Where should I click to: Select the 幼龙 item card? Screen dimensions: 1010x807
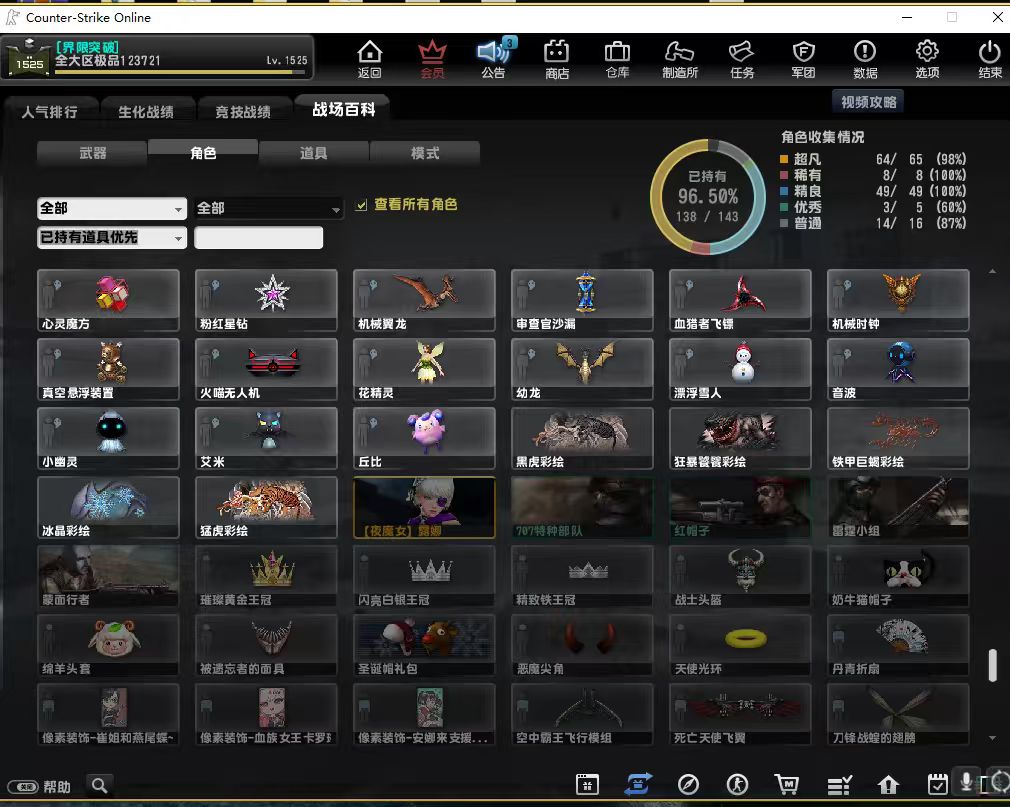click(x=582, y=369)
